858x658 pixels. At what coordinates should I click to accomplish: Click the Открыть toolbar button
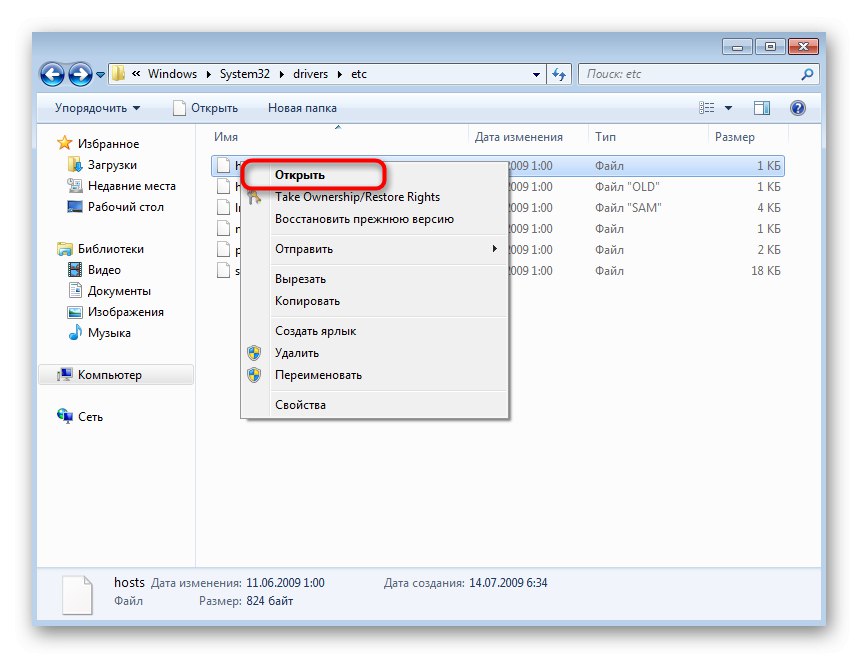205,108
